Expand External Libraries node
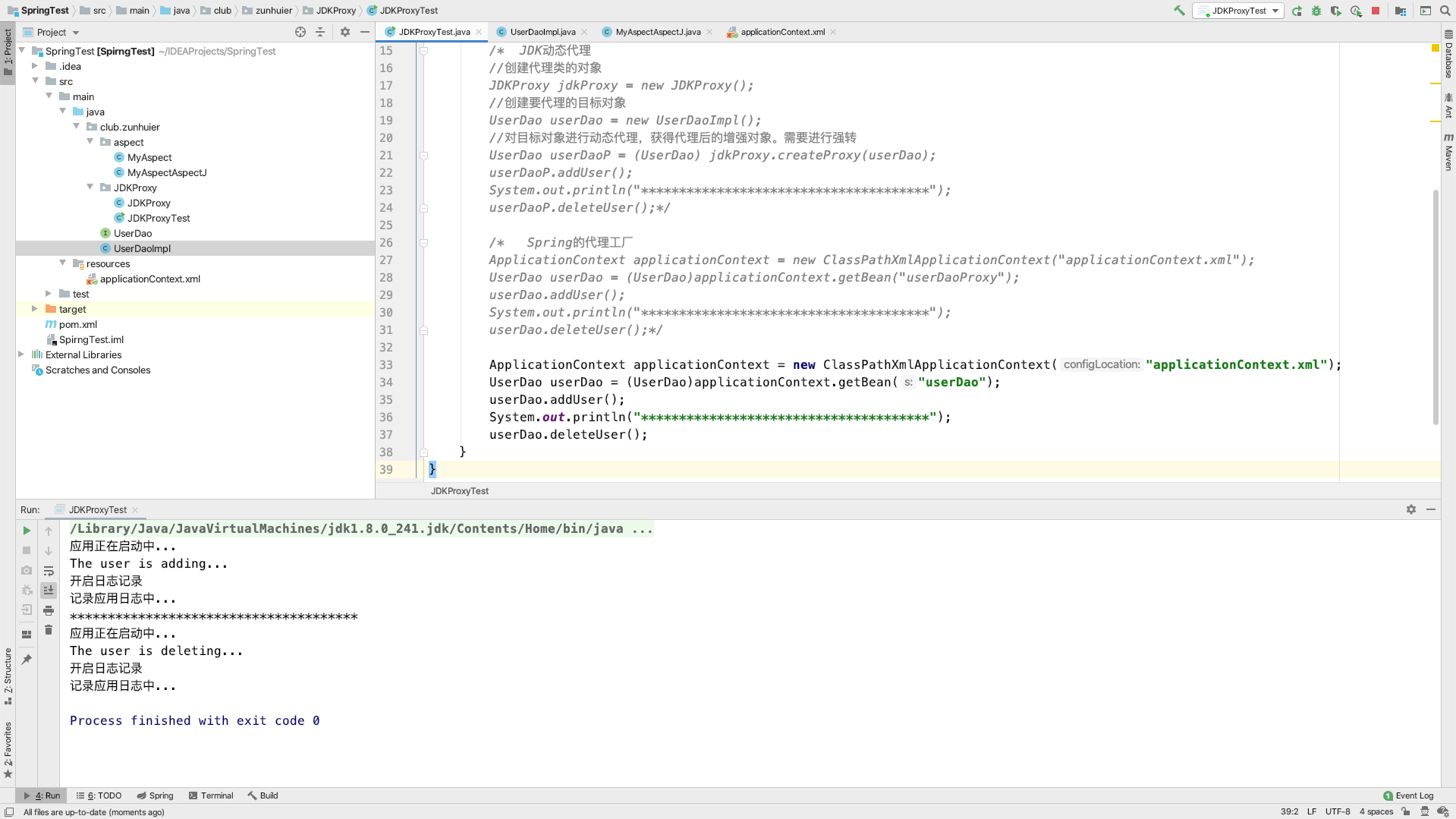1456x819 pixels. [x=22, y=354]
